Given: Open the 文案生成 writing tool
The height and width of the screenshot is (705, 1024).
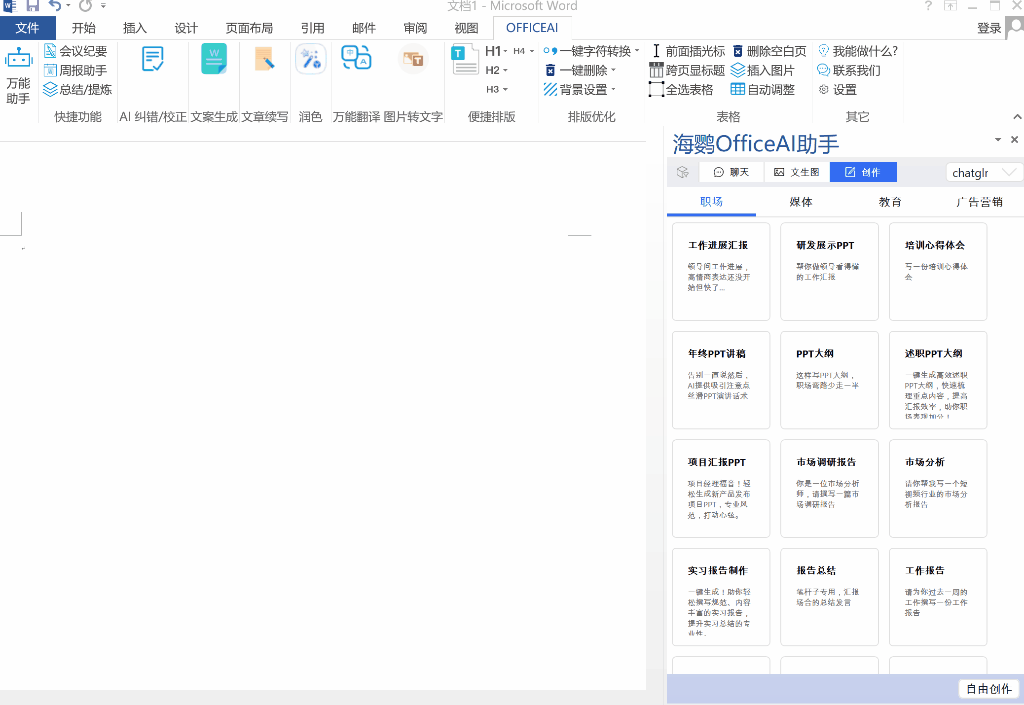Looking at the screenshot, I should coord(213,72).
